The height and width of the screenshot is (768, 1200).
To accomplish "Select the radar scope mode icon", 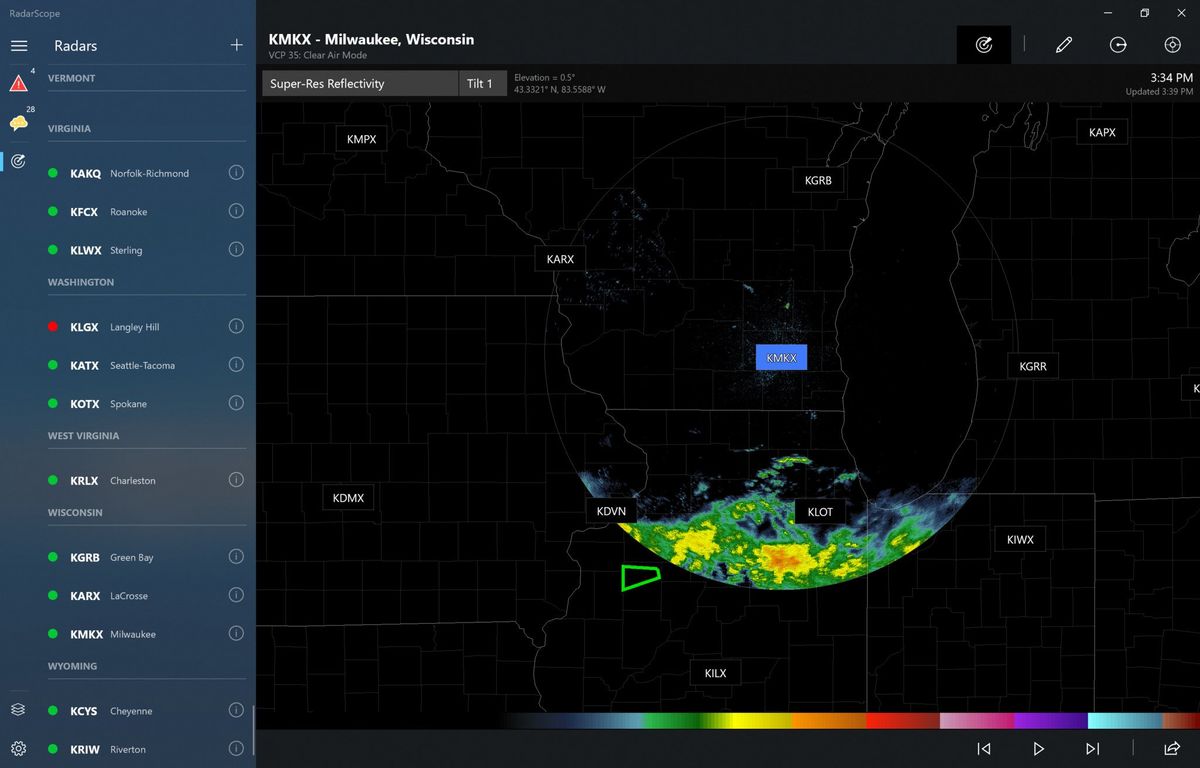I will tap(984, 45).
